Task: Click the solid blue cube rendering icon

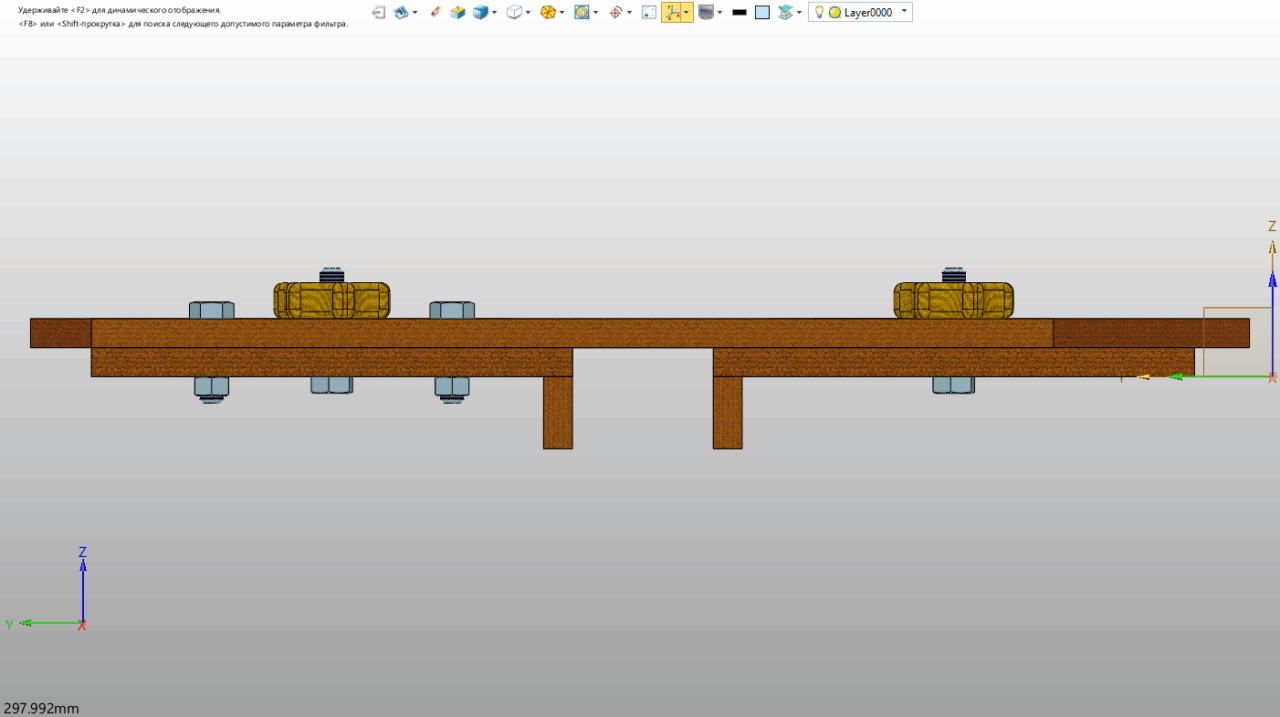Action: coord(481,13)
